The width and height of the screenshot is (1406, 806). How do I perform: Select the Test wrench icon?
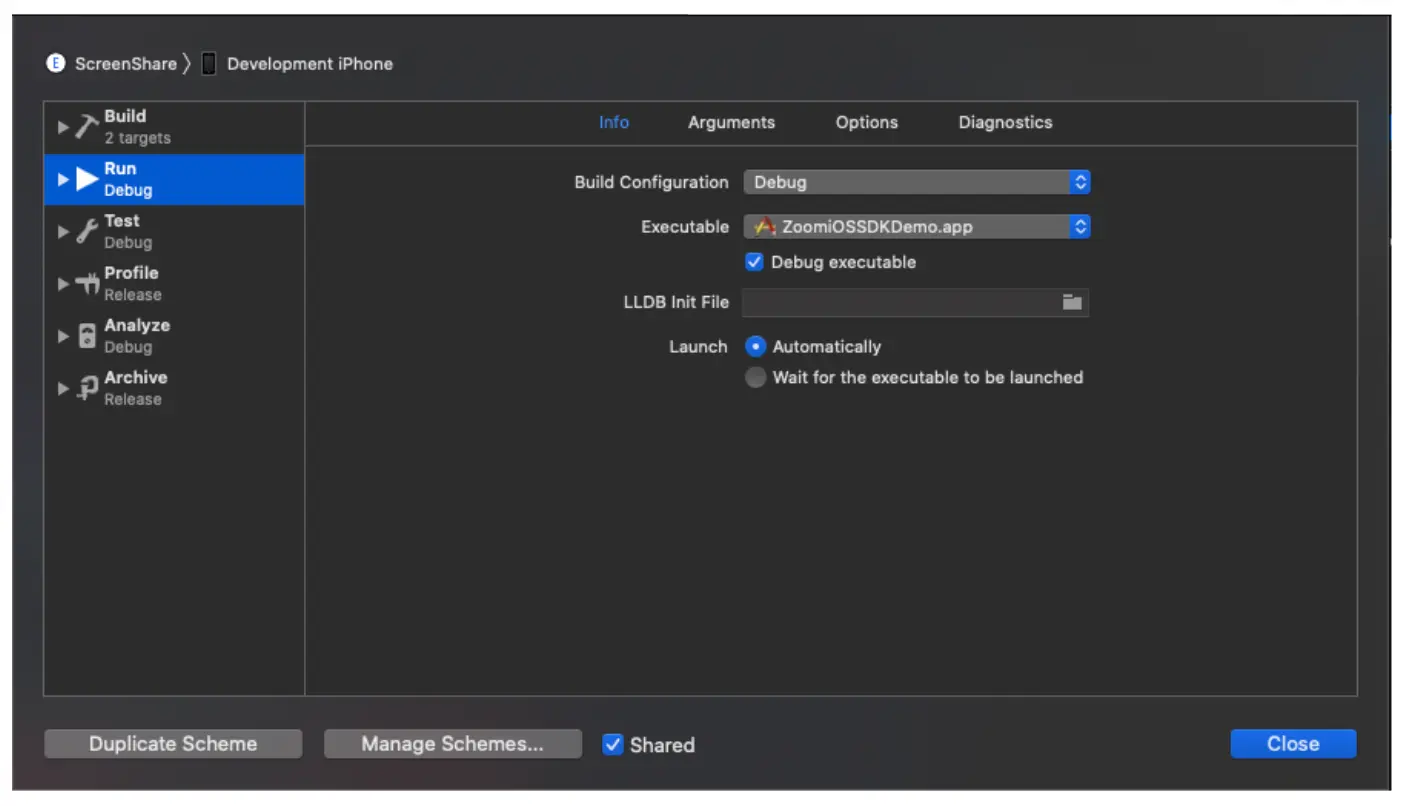coord(85,230)
